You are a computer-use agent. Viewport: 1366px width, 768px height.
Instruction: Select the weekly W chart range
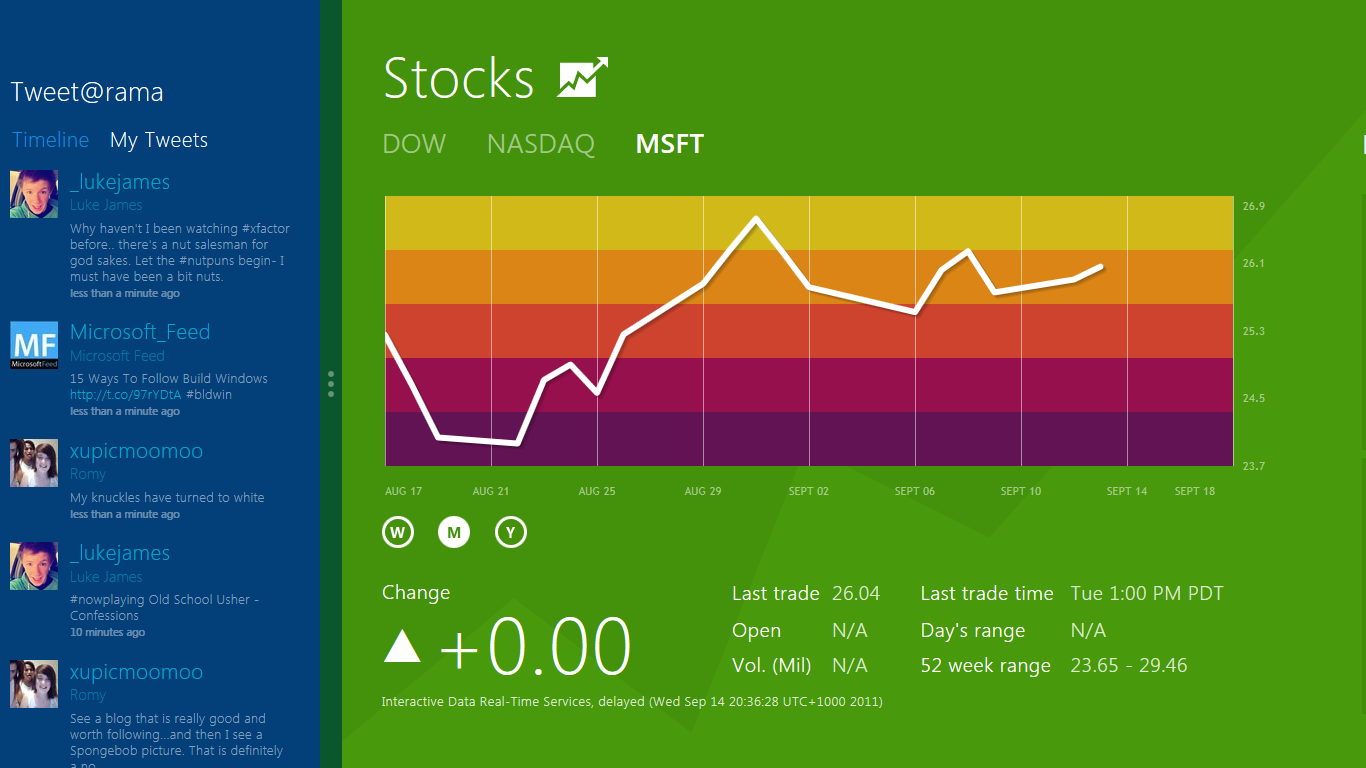click(397, 532)
